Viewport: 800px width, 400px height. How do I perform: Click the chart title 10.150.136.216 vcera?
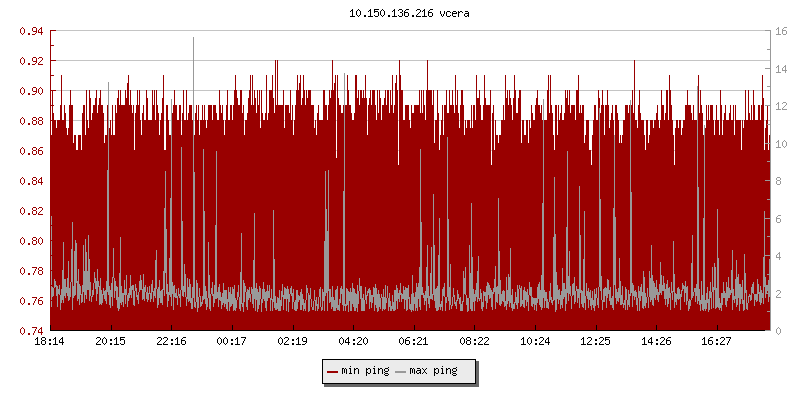(400, 13)
